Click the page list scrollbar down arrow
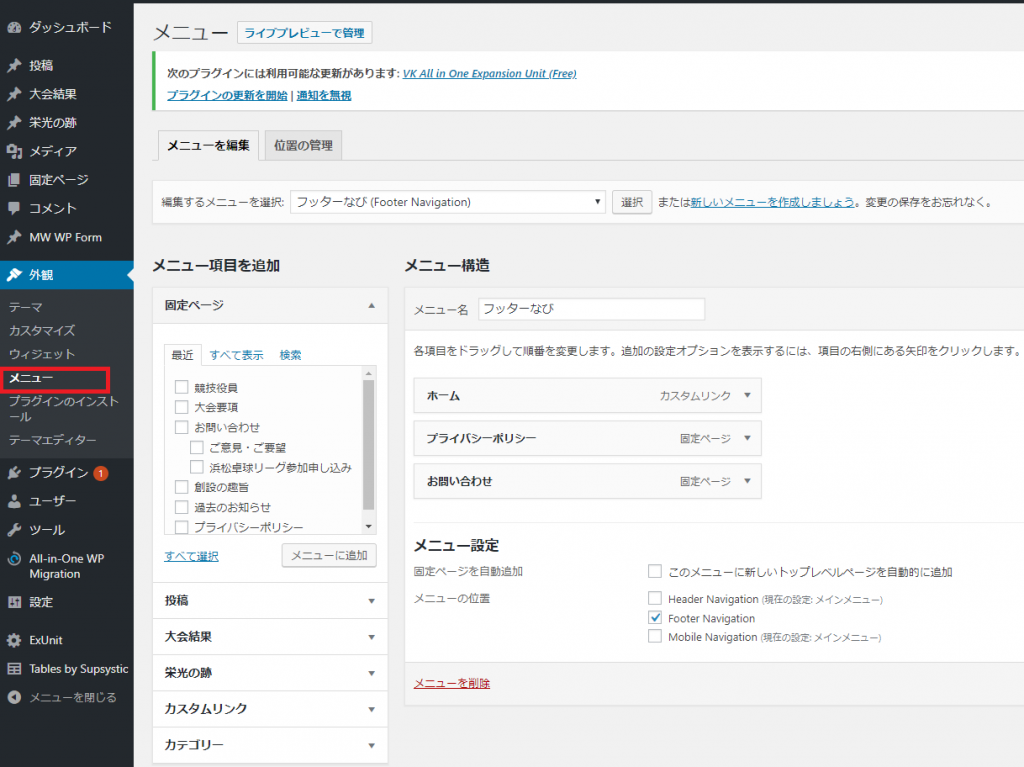Screen dimensions: 1024x767 (368, 526)
